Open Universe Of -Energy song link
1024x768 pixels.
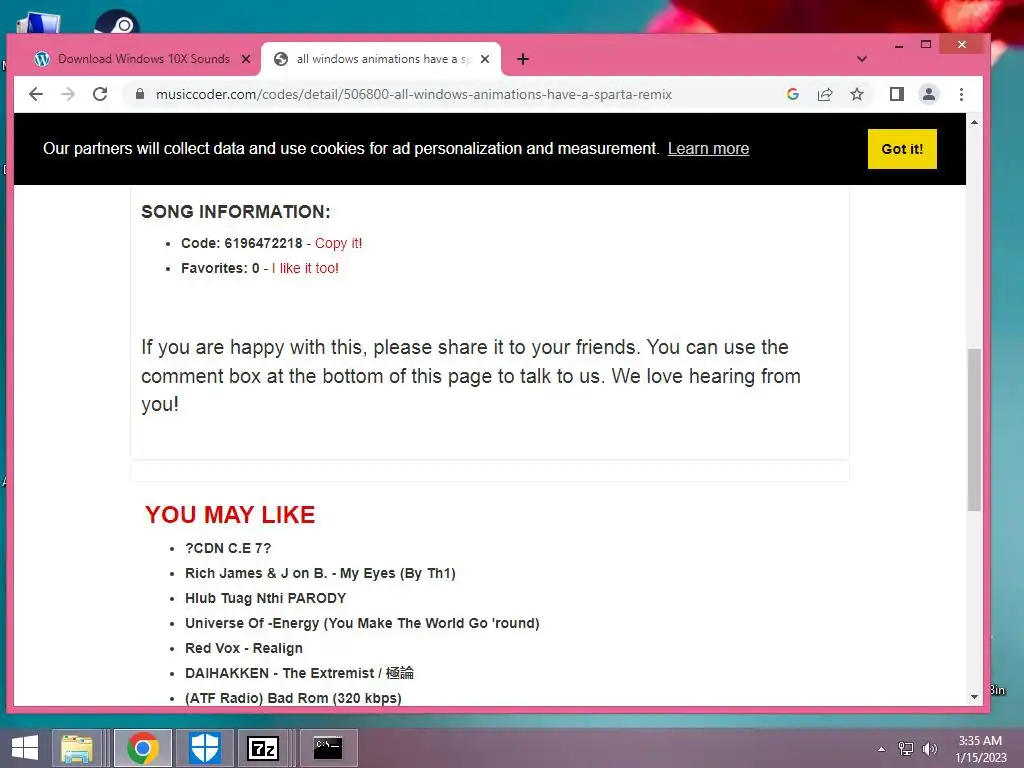click(x=362, y=623)
